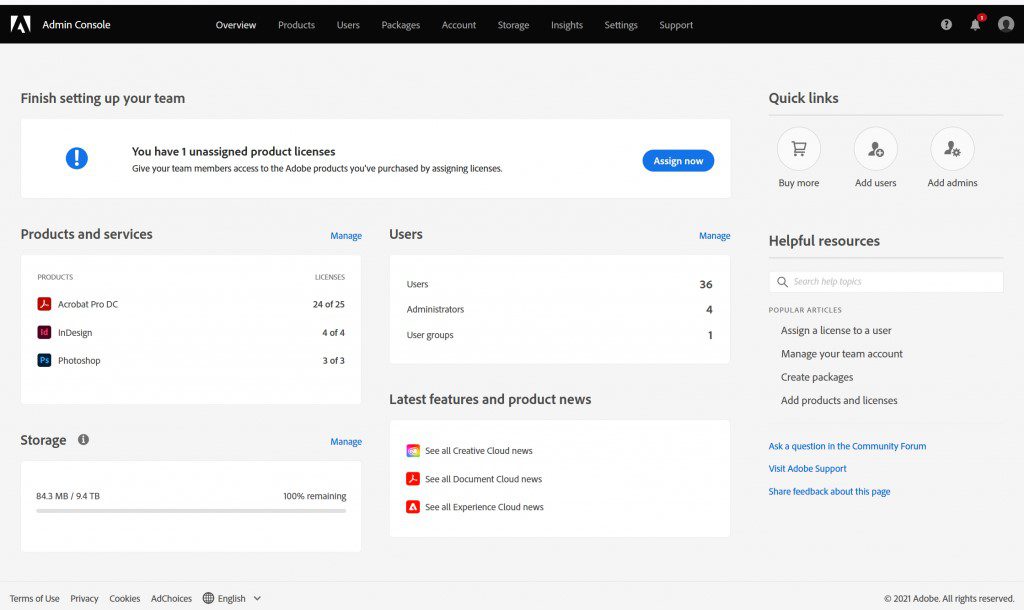Viewport: 1024px width, 610px height.
Task: Open the Settings menu item
Action: 620,24
